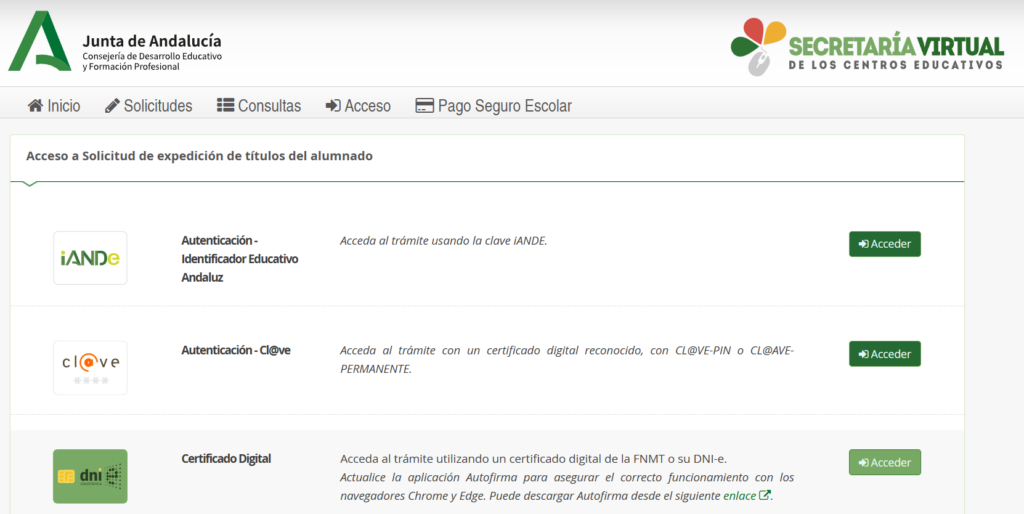This screenshot has height=514, width=1024.
Task: Click 'Autenticación - Identificador Educativo Andaluz' title
Action: [x=240, y=259]
